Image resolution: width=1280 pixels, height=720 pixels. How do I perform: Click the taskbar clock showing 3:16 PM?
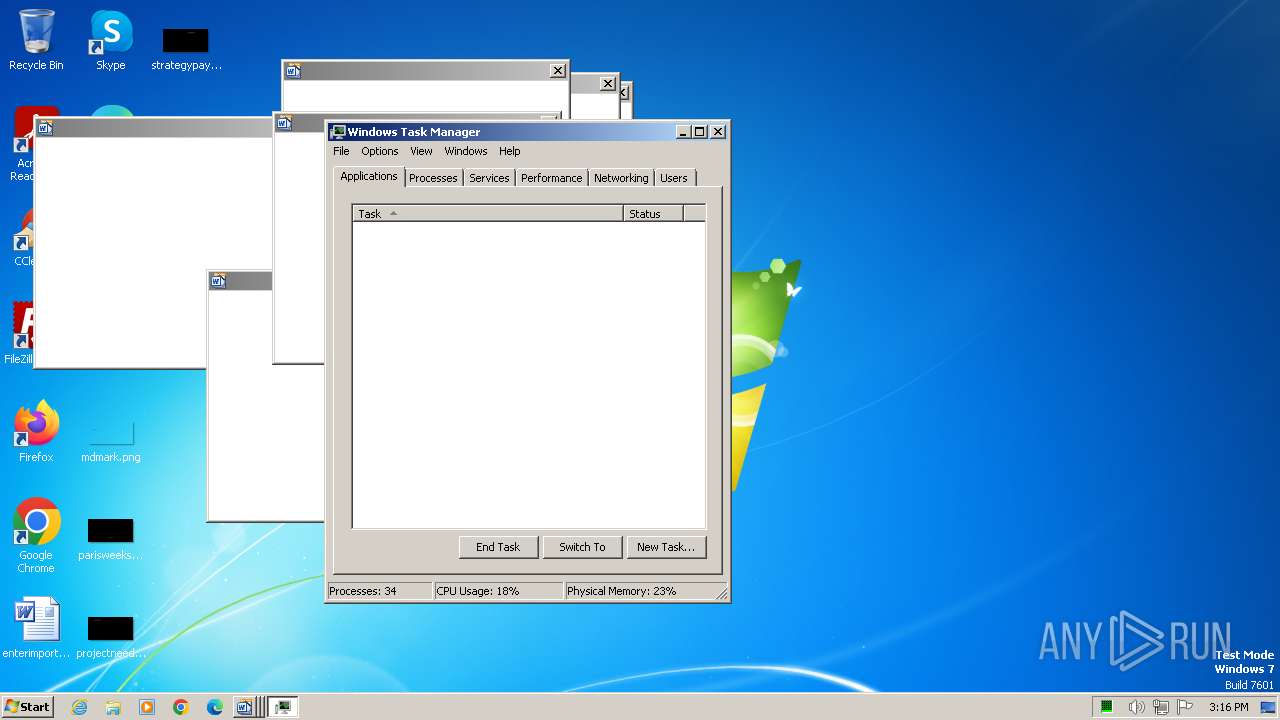(x=1228, y=707)
